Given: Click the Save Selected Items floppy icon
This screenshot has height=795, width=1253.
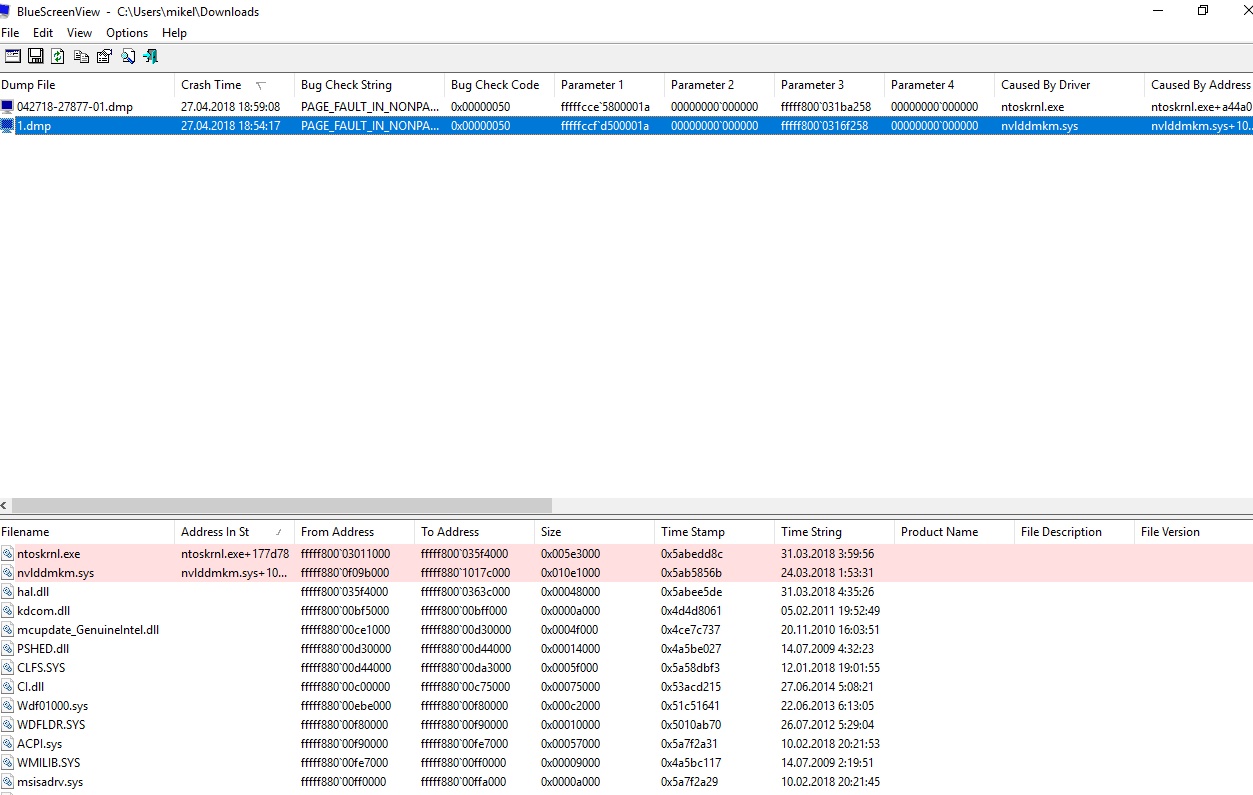Looking at the screenshot, I should (35, 56).
